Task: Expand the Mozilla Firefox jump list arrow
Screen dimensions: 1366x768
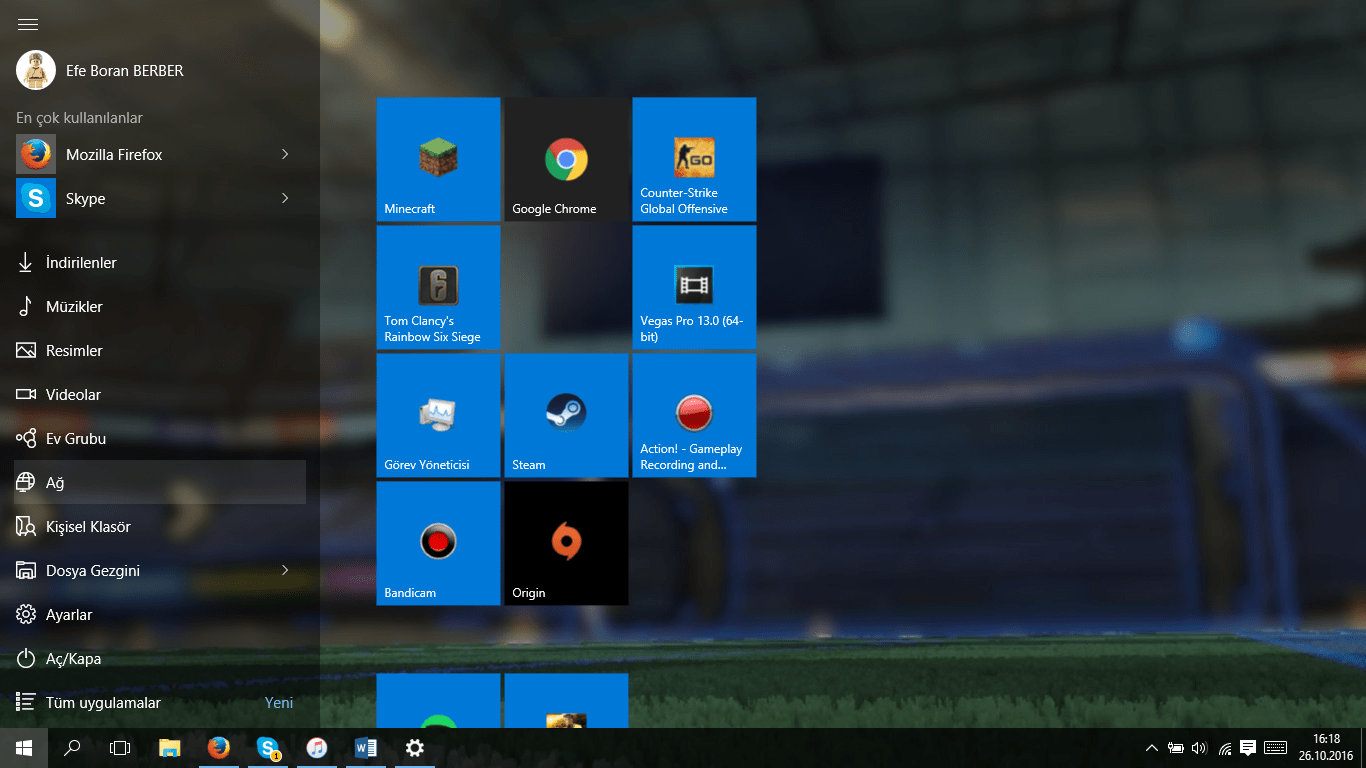Action: 286,154
